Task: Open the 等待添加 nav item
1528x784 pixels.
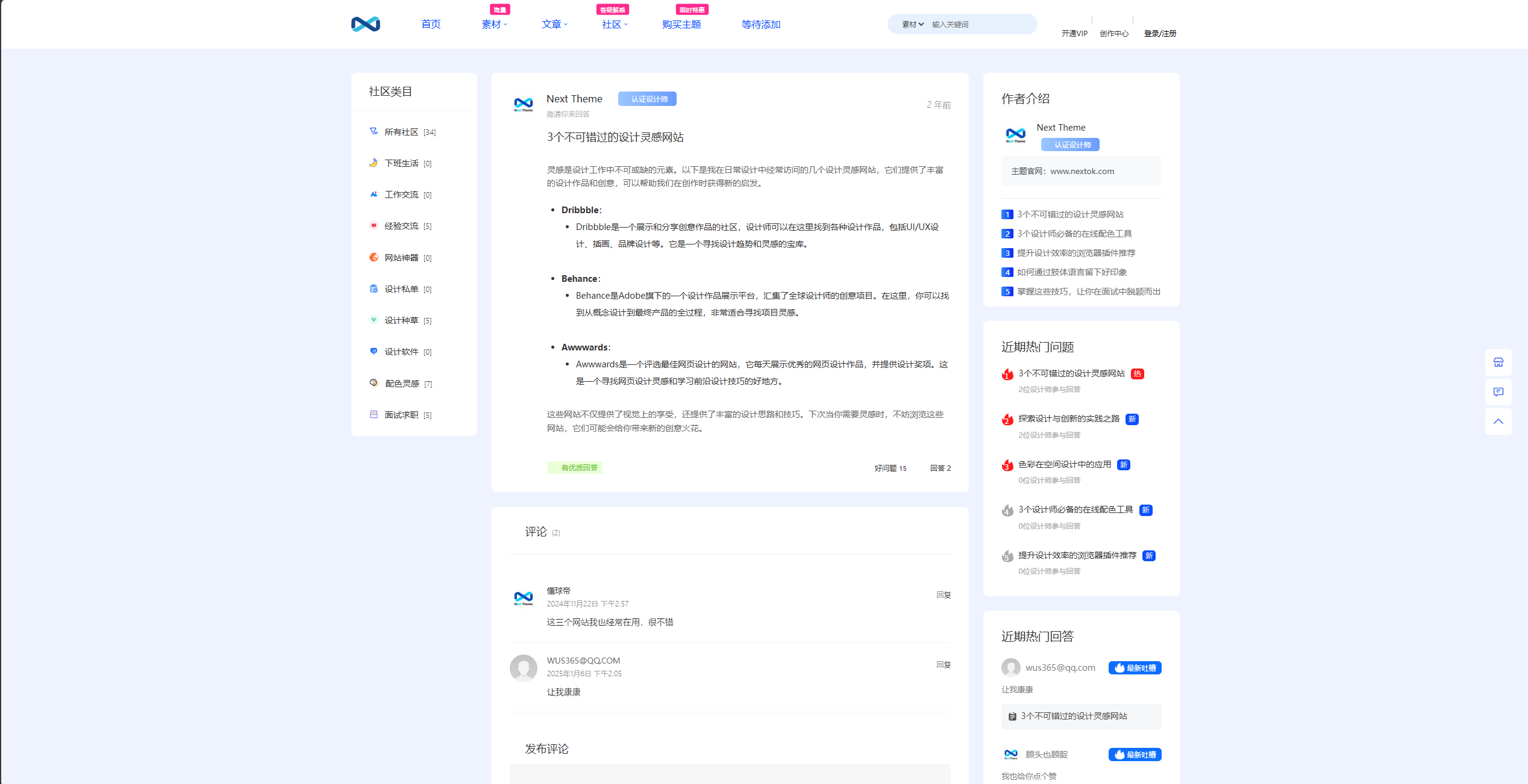Action: (x=761, y=24)
